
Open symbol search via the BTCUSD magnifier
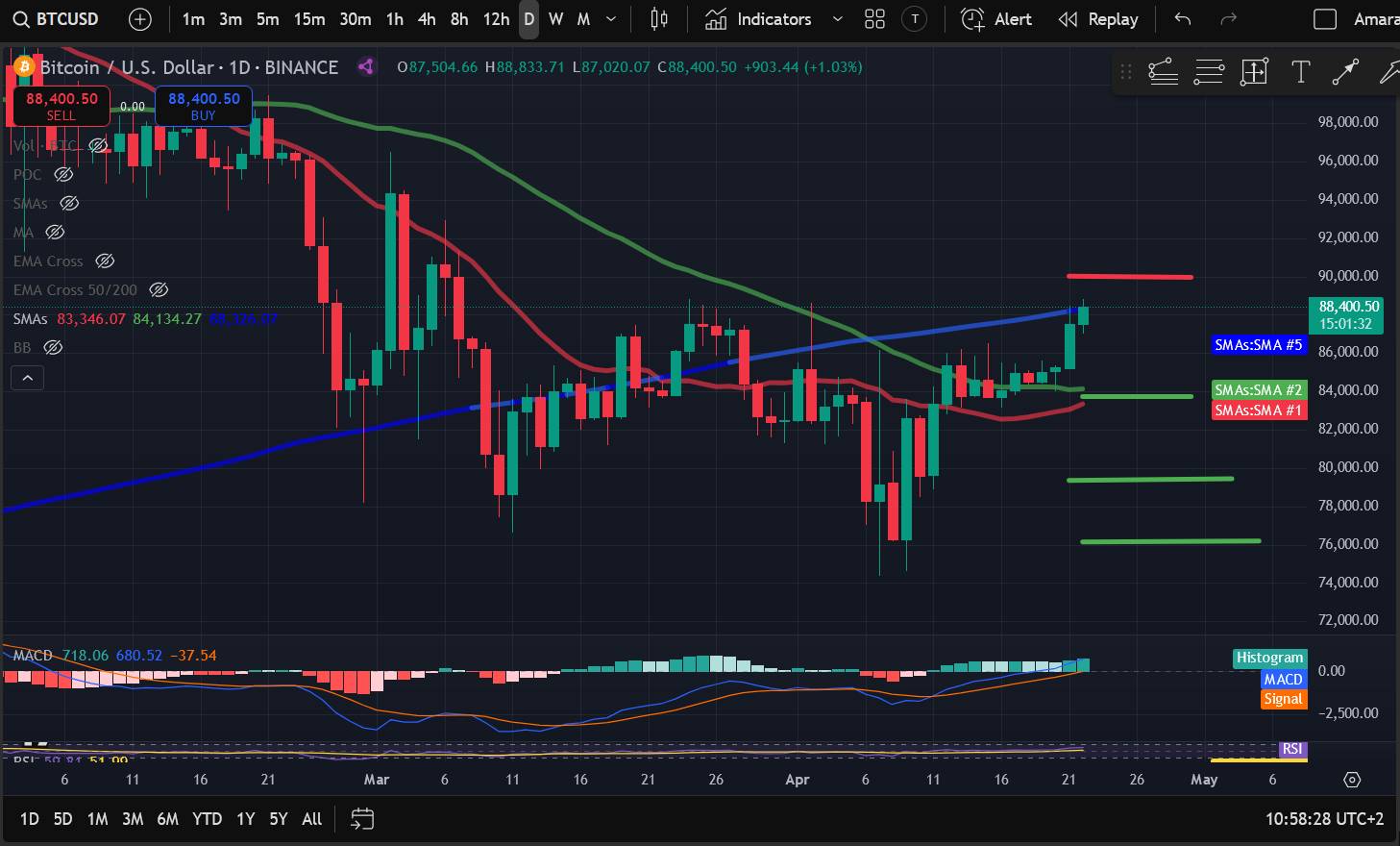point(20,19)
